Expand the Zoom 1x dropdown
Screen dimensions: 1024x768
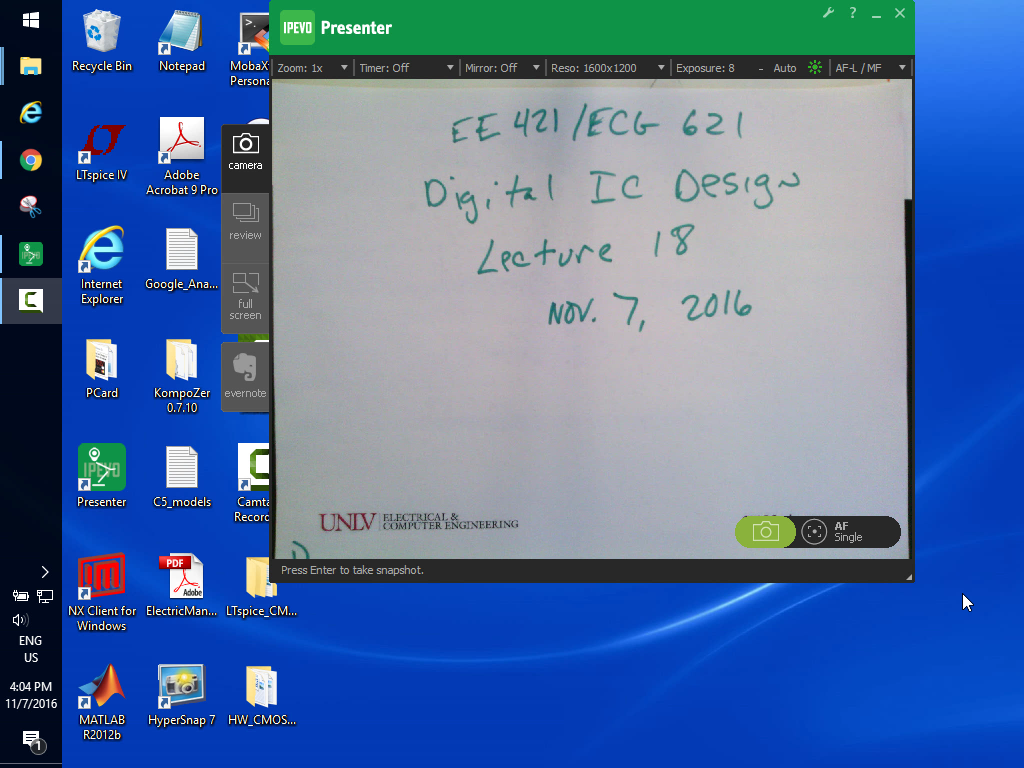pos(313,68)
